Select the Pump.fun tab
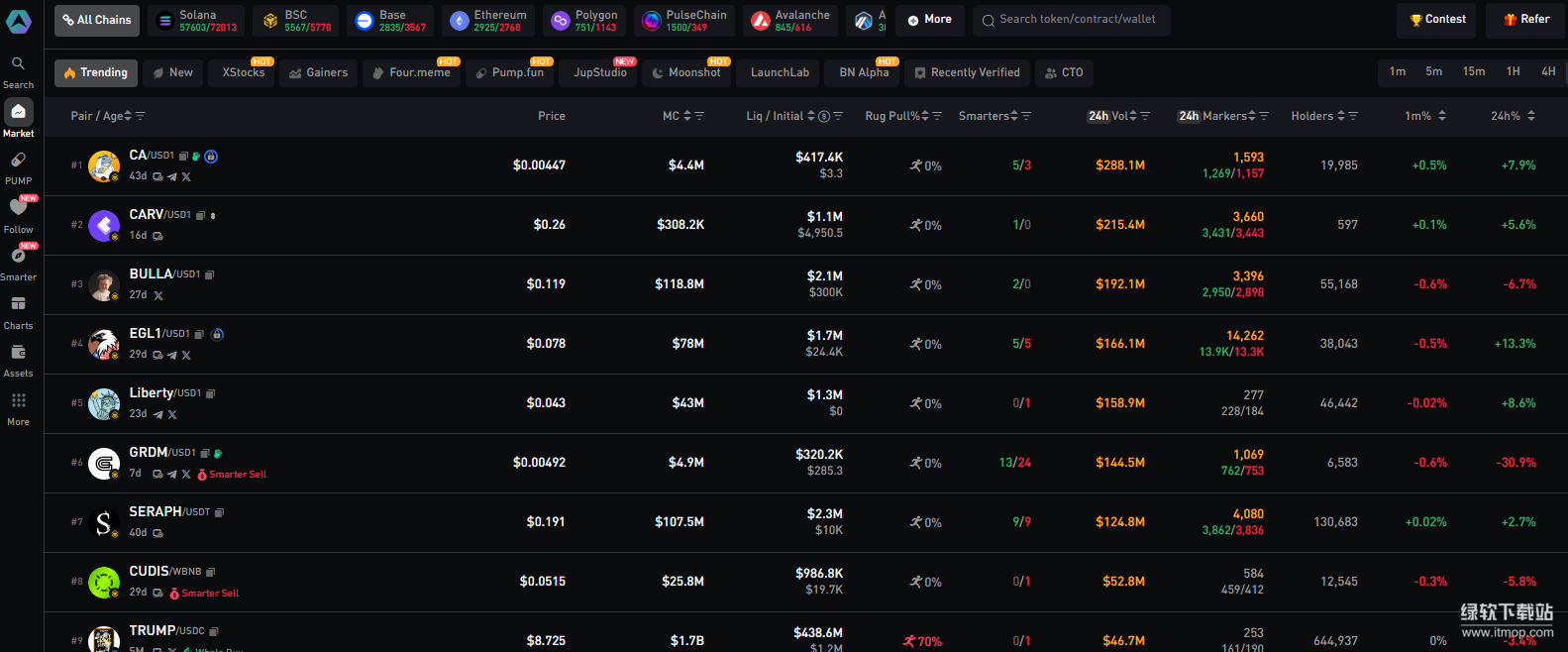The height and width of the screenshot is (652, 1568). coord(509,73)
